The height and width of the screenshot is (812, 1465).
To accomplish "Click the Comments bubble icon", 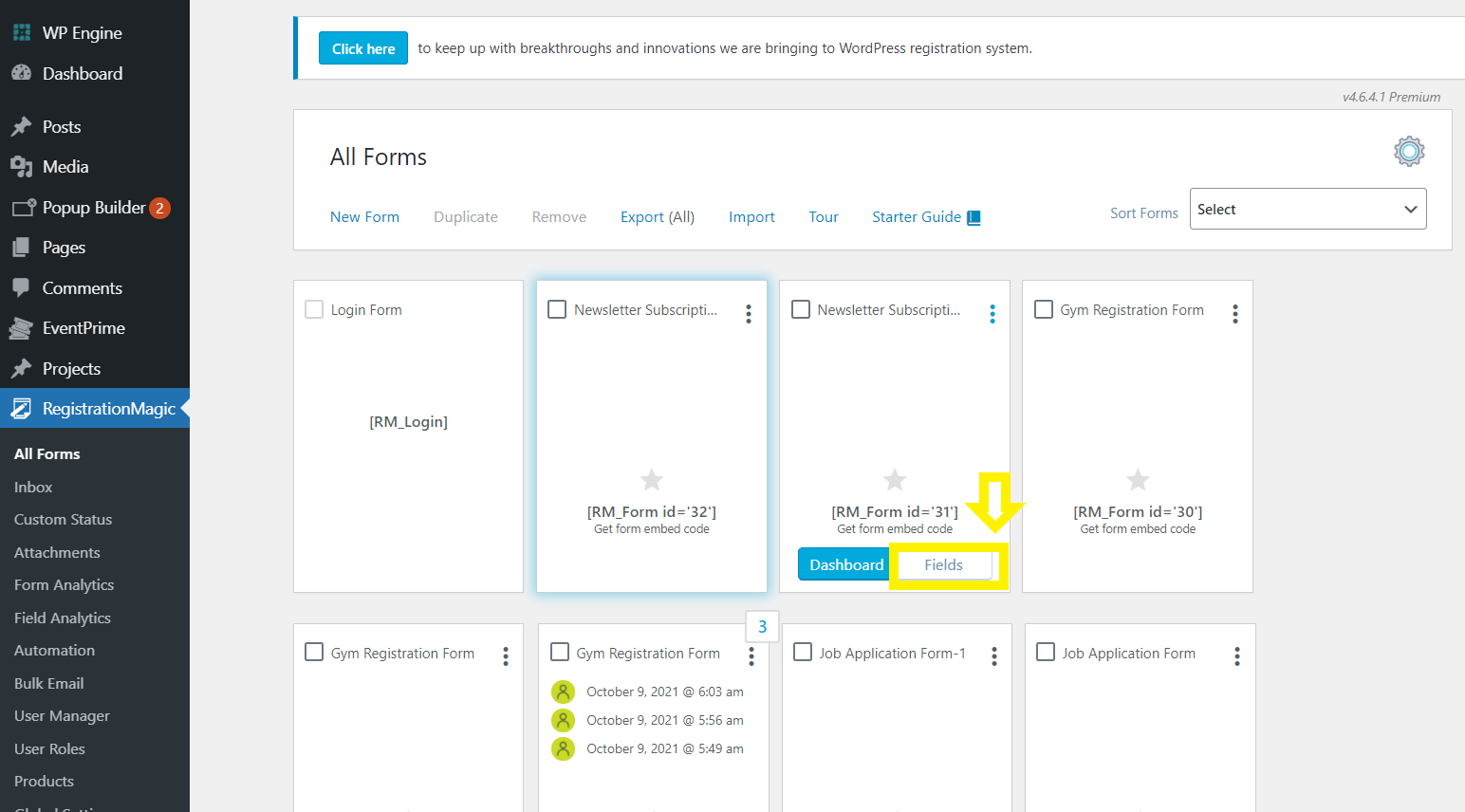I will [22, 287].
